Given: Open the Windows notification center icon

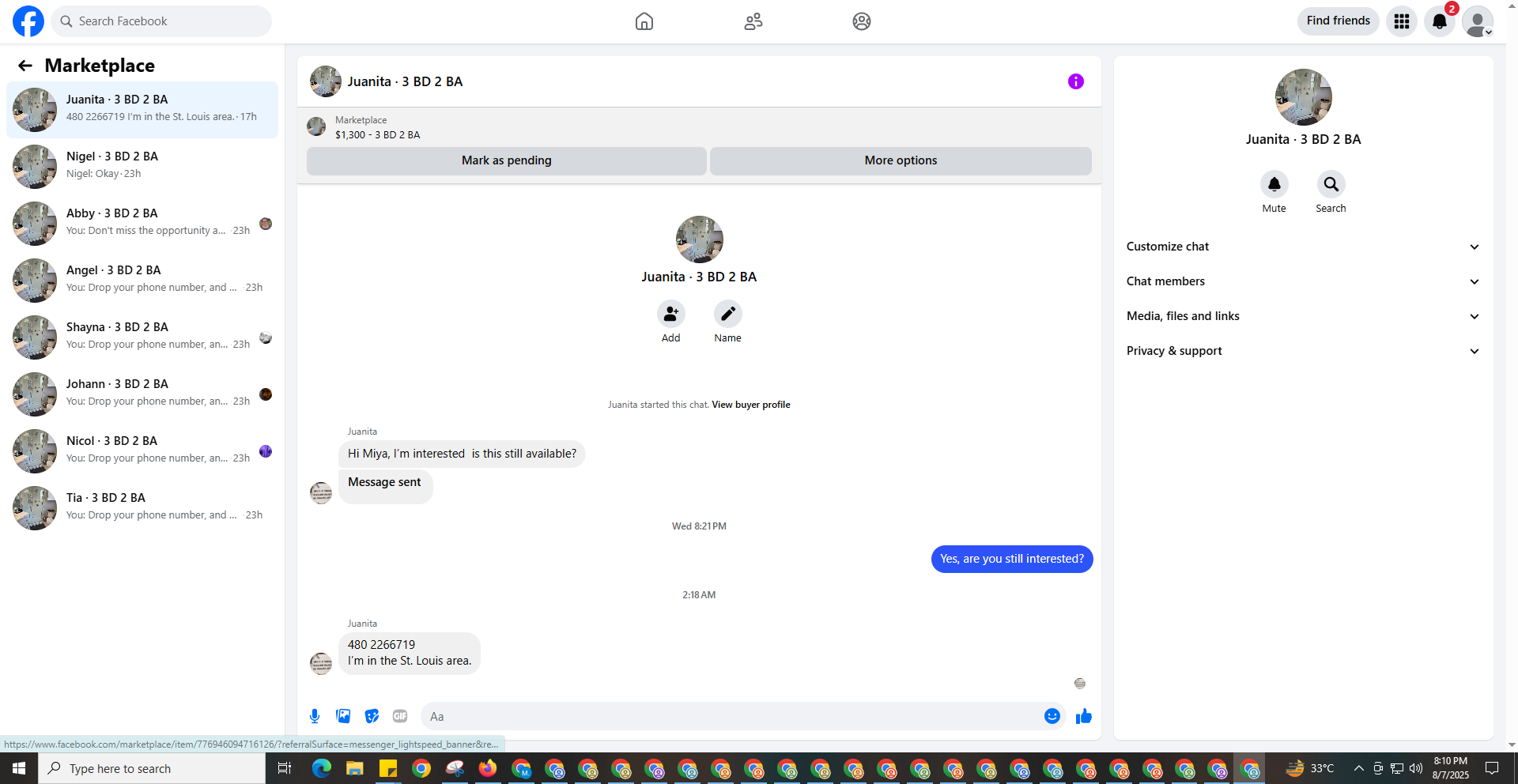Looking at the screenshot, I should click(x=1492, y=768).
